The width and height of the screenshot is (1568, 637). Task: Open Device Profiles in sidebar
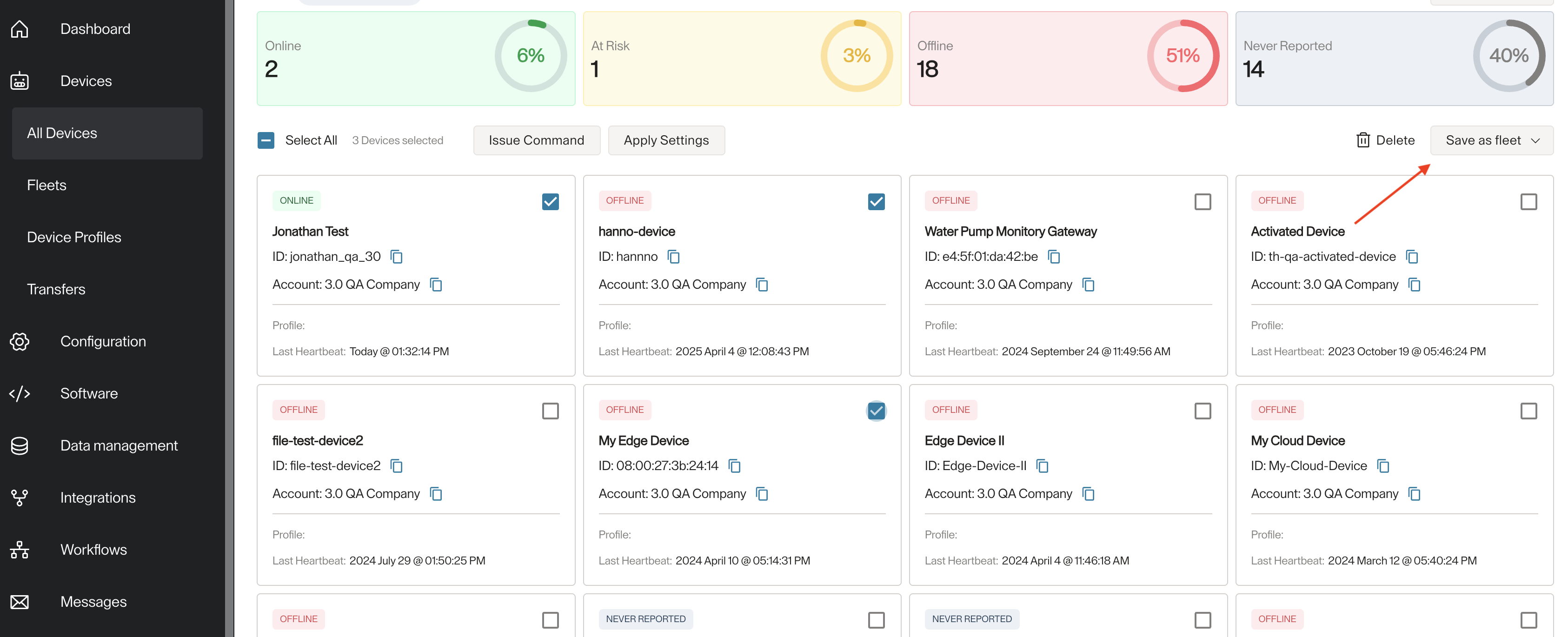[x=74, y=237]
